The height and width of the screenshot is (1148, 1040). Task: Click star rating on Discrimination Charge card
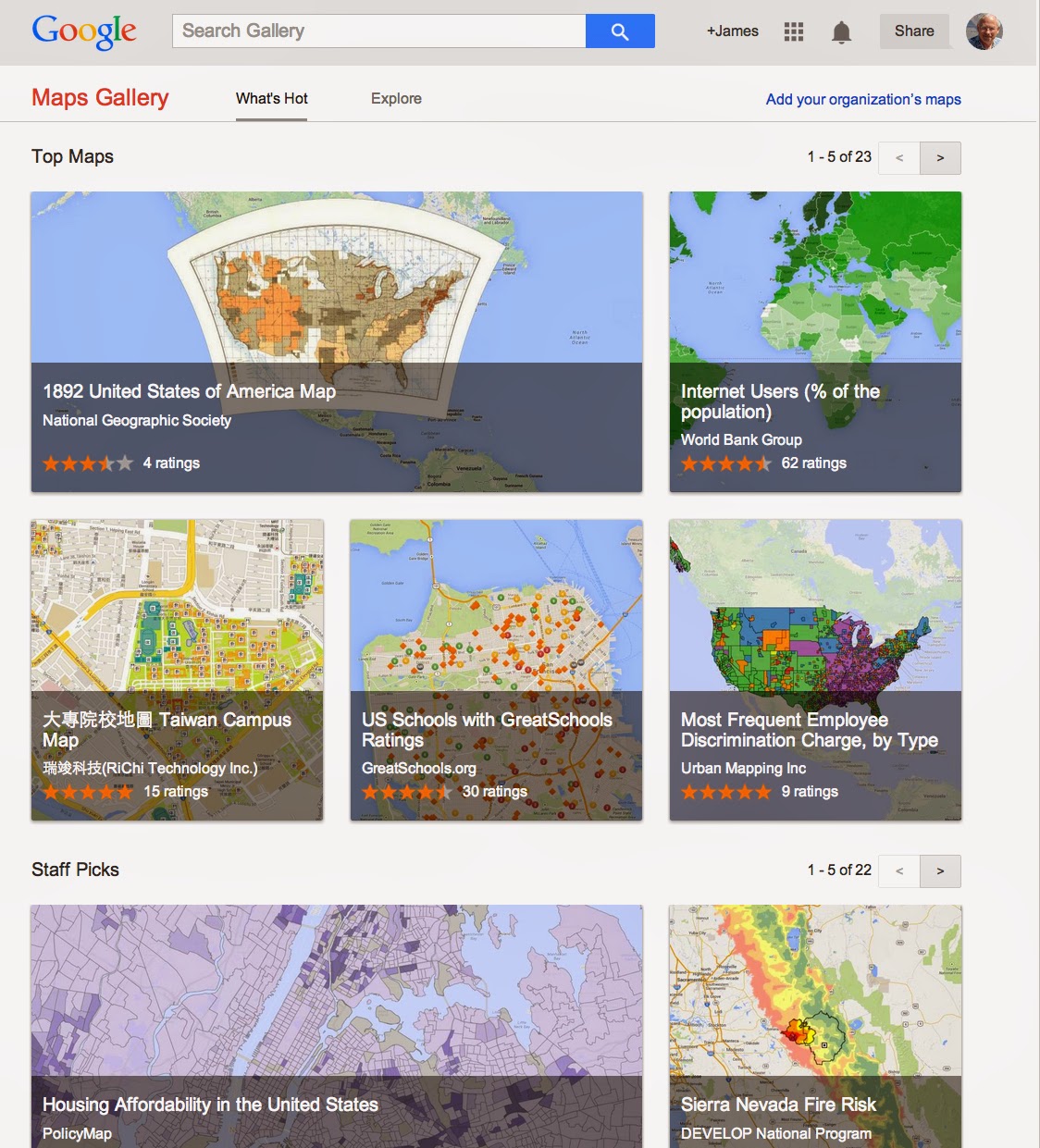[x=726, y=792]
